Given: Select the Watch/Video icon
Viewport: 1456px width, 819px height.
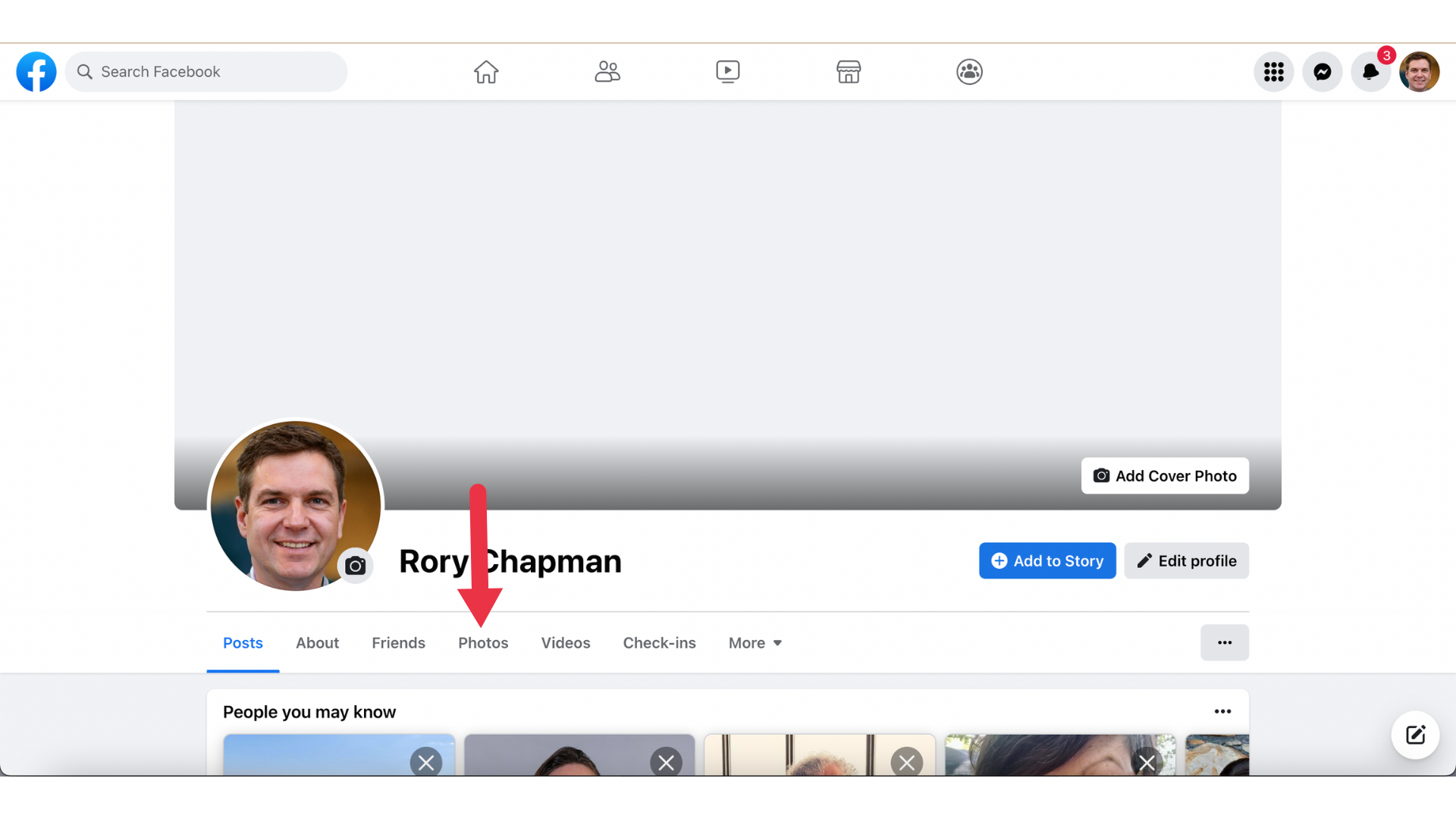Looking at the screenshot, I should click(728, 71).
